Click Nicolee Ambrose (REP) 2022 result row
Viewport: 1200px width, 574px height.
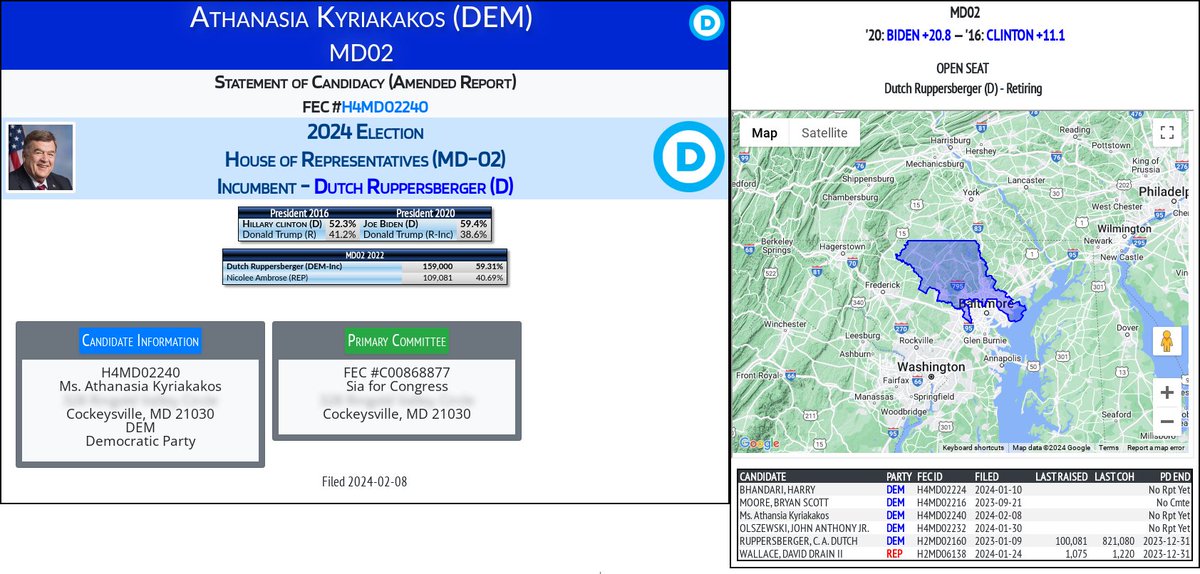point(365,278)
